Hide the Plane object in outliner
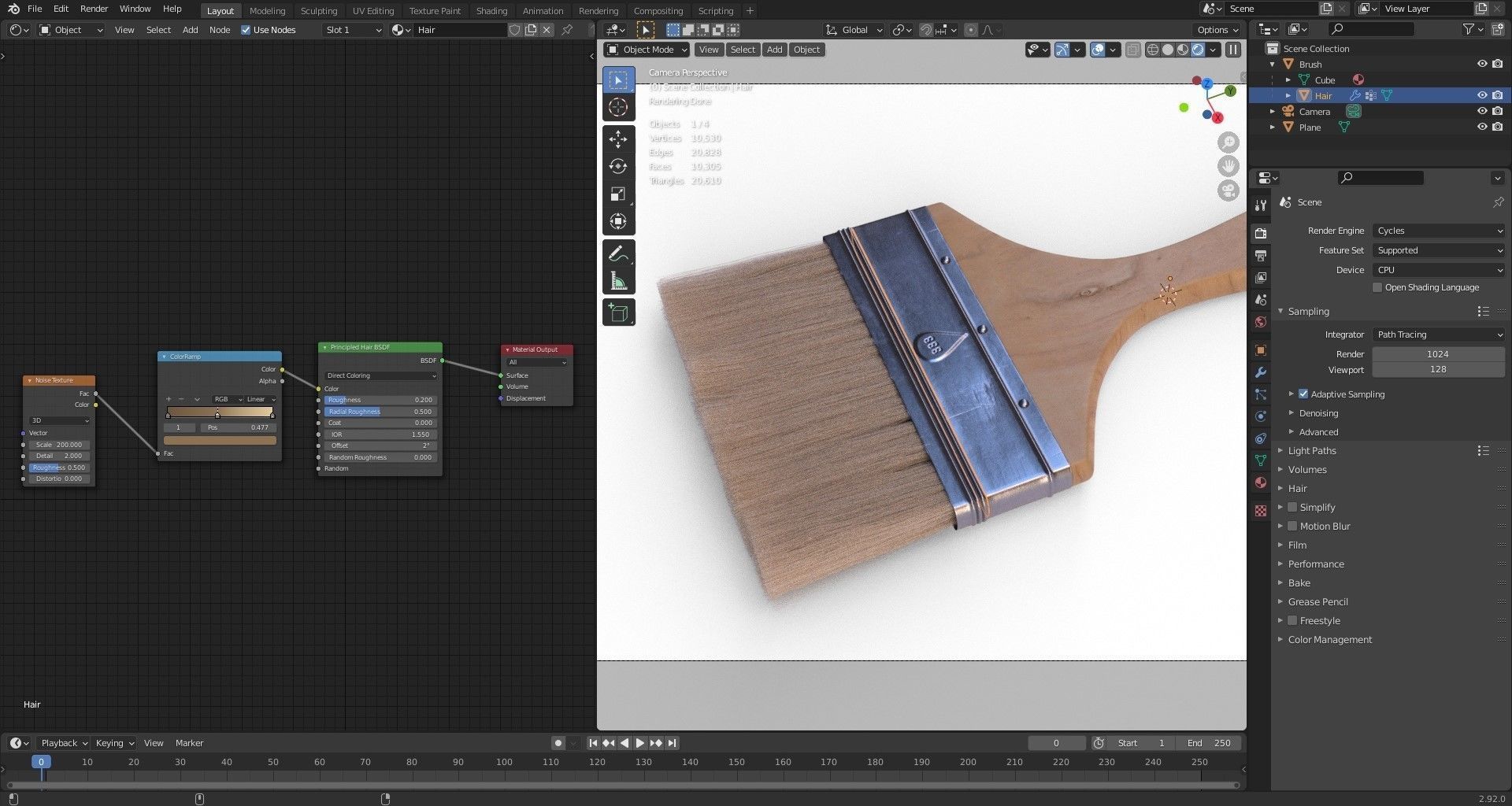1512x806 pixels. click(x=1481, y=127)
